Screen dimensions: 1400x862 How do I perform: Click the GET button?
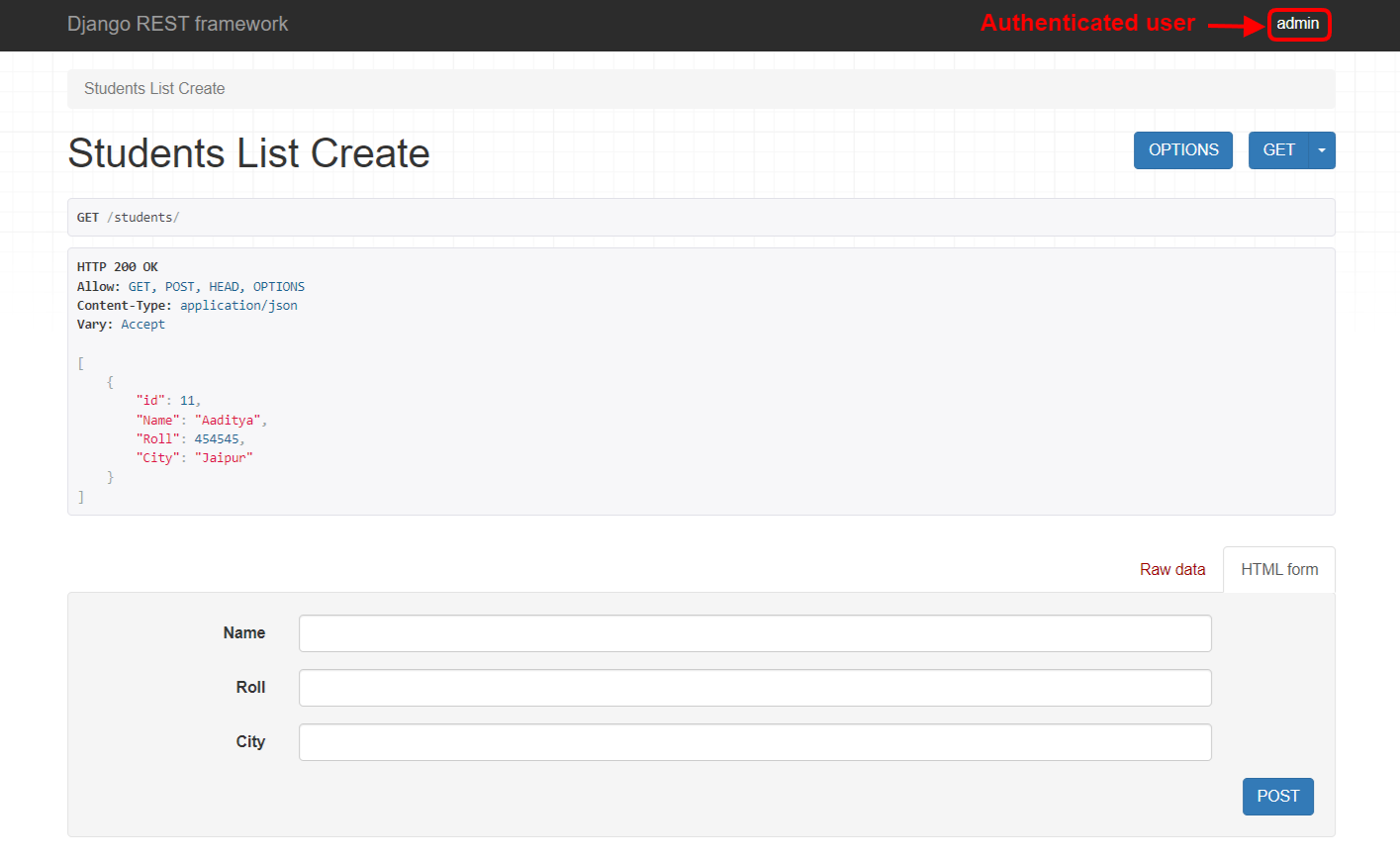[x=1278, y=150]
